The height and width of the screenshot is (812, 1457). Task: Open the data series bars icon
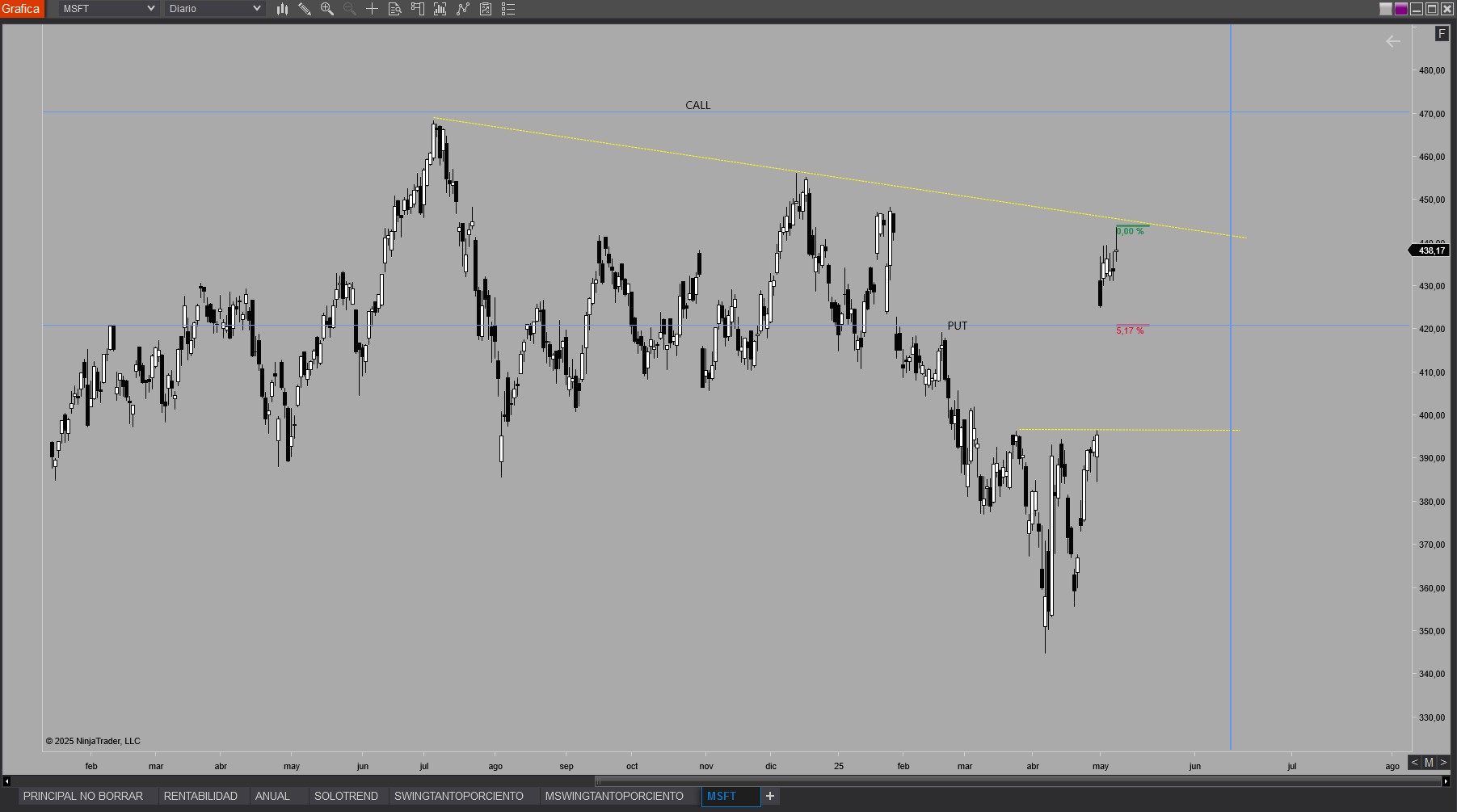(440, 9)
